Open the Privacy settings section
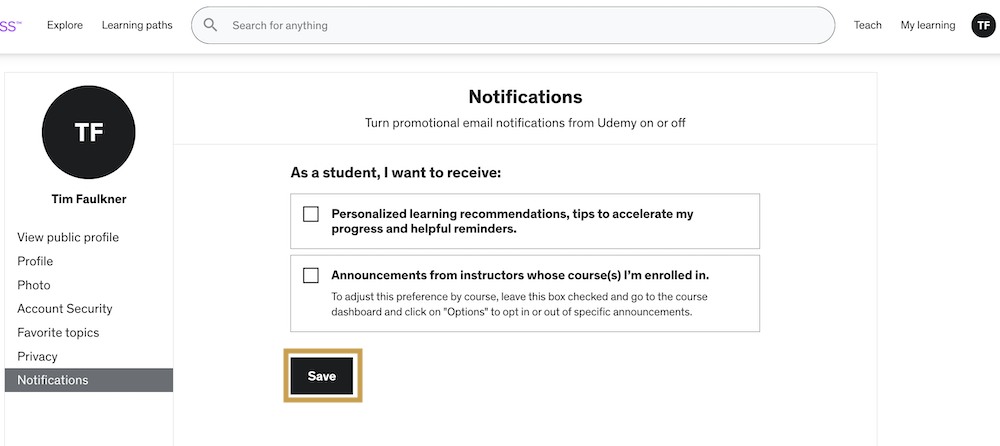Screen dimensions: 1000x446 (37, 357)
